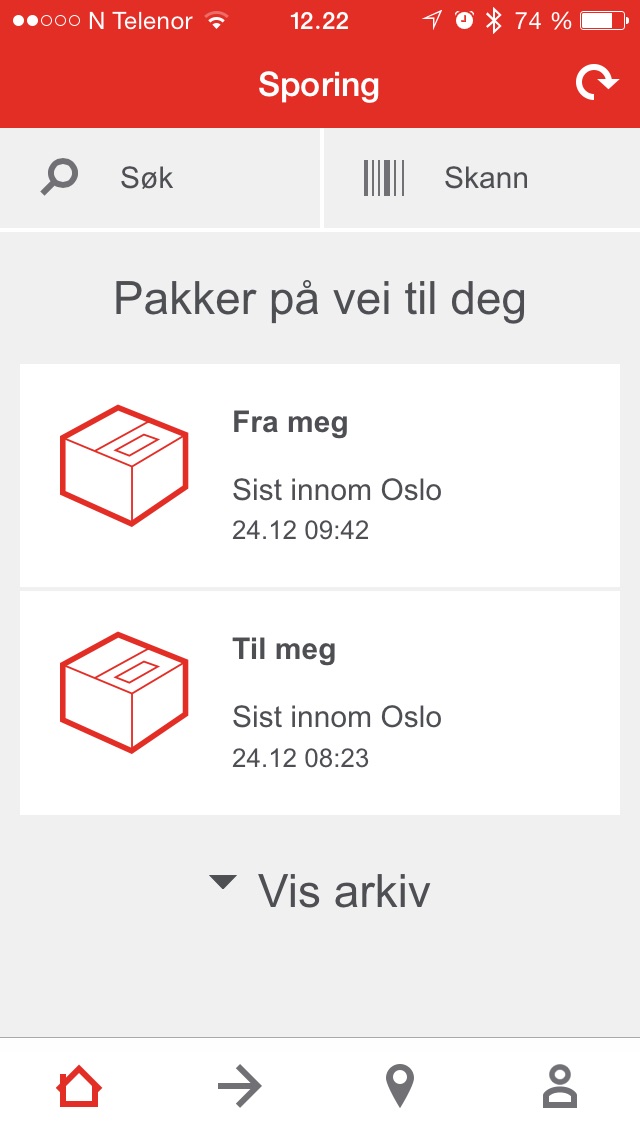This screenshot has height=1136, width=640.
Task: Open the profile person tab
Action: click(560, 1086)
